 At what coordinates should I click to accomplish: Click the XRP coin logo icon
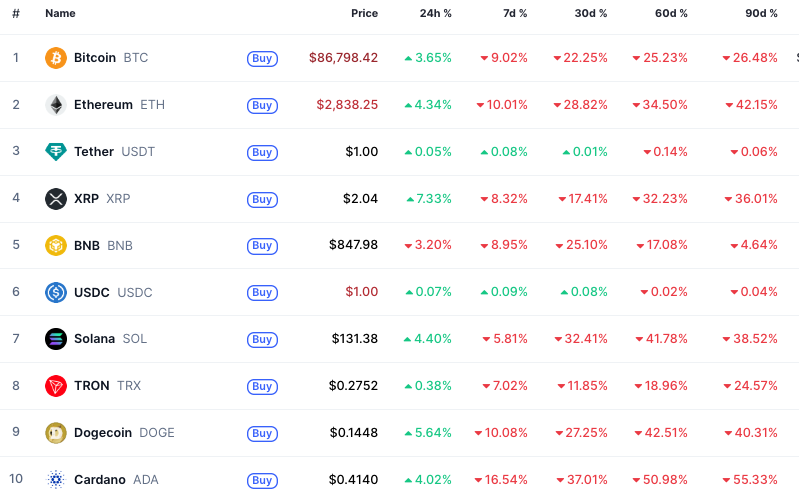(x=56, y=199)
